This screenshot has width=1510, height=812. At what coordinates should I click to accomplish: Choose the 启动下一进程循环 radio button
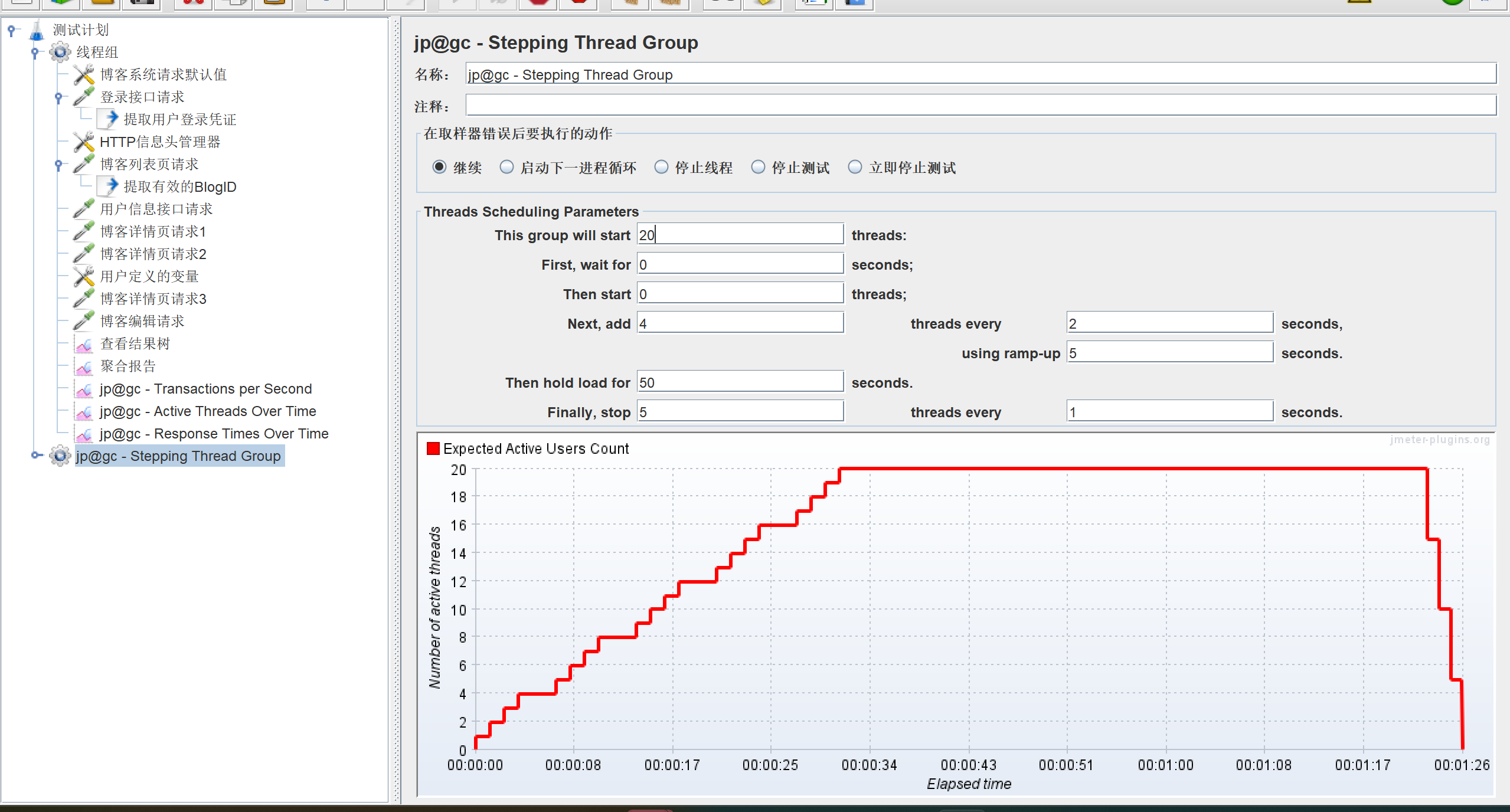coord(506,168)
